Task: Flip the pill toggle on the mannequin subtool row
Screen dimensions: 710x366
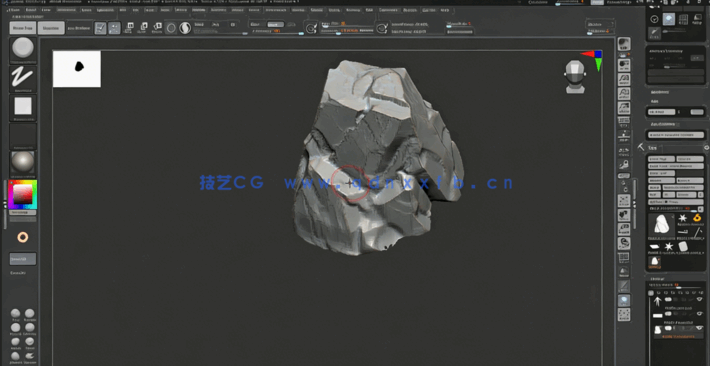Action: coord(668,300)
